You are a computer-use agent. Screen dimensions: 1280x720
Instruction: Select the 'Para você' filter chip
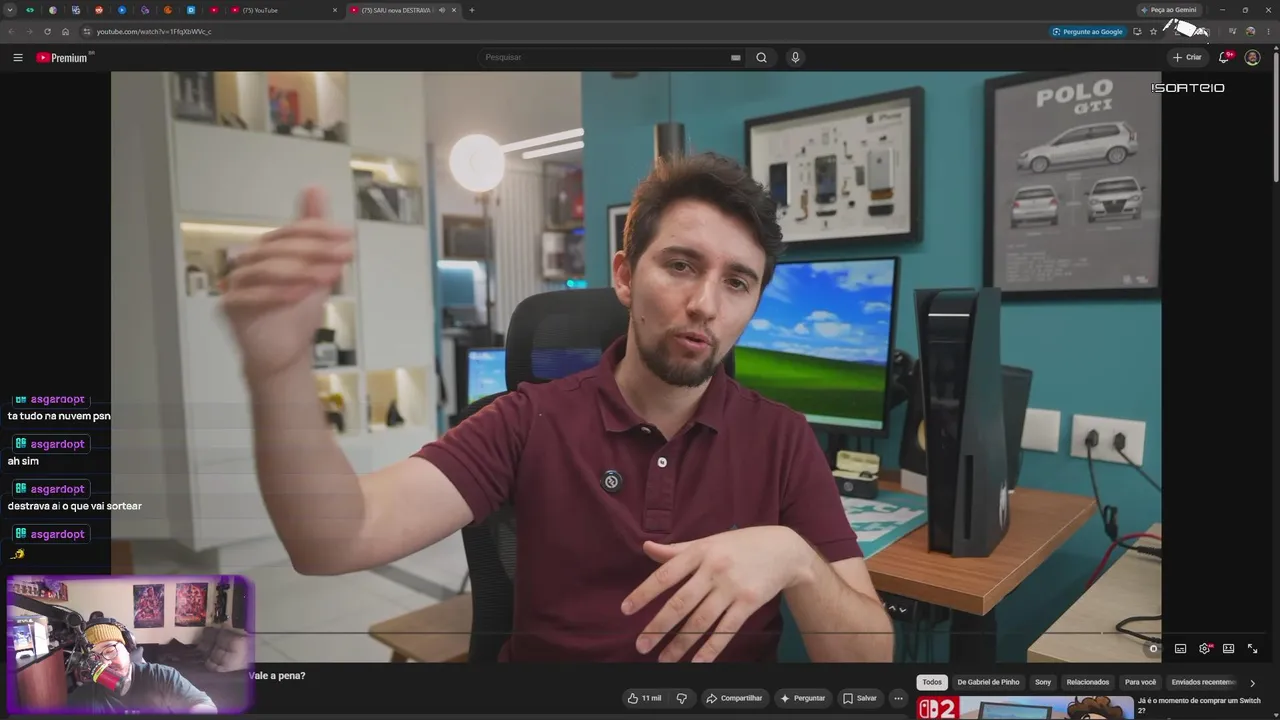(1140, 682)
